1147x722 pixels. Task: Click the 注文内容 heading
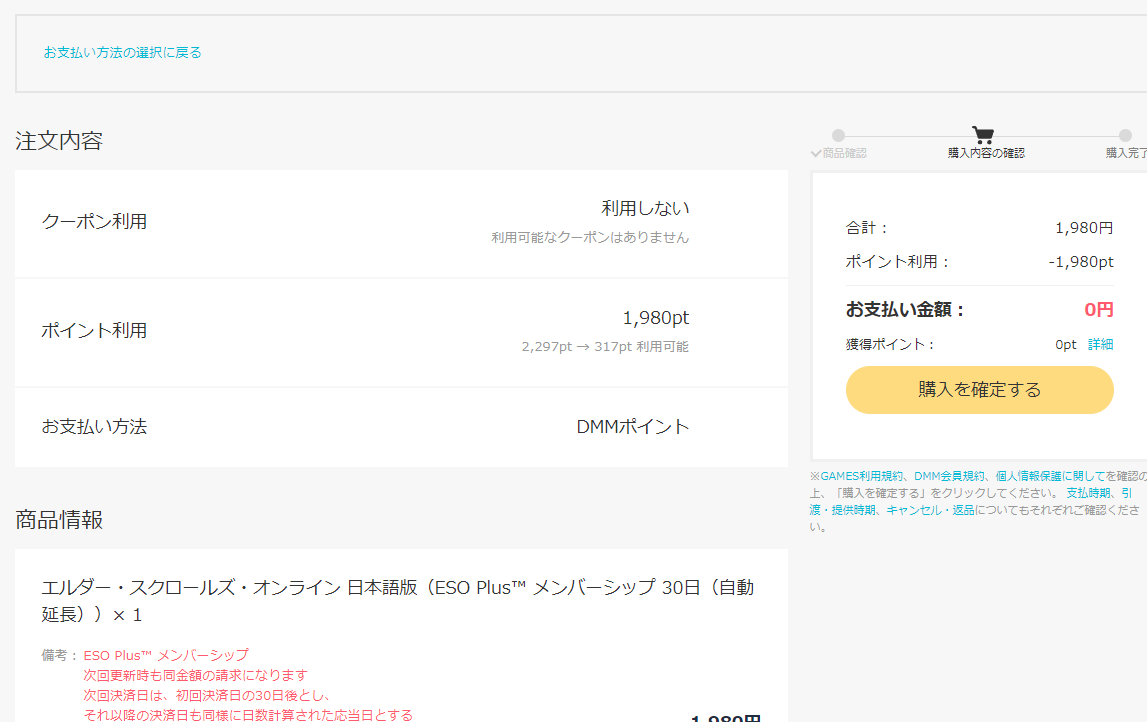tap(59, 140)
